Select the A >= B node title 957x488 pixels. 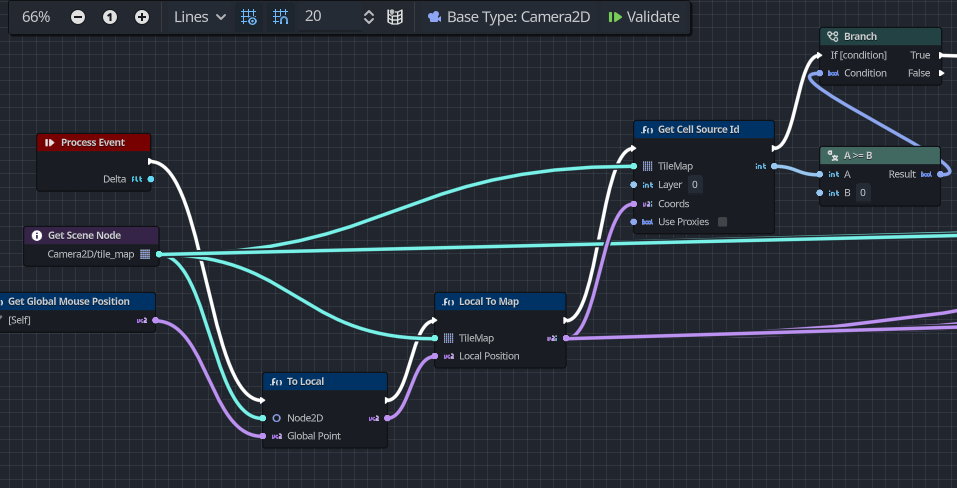(858, 156)
